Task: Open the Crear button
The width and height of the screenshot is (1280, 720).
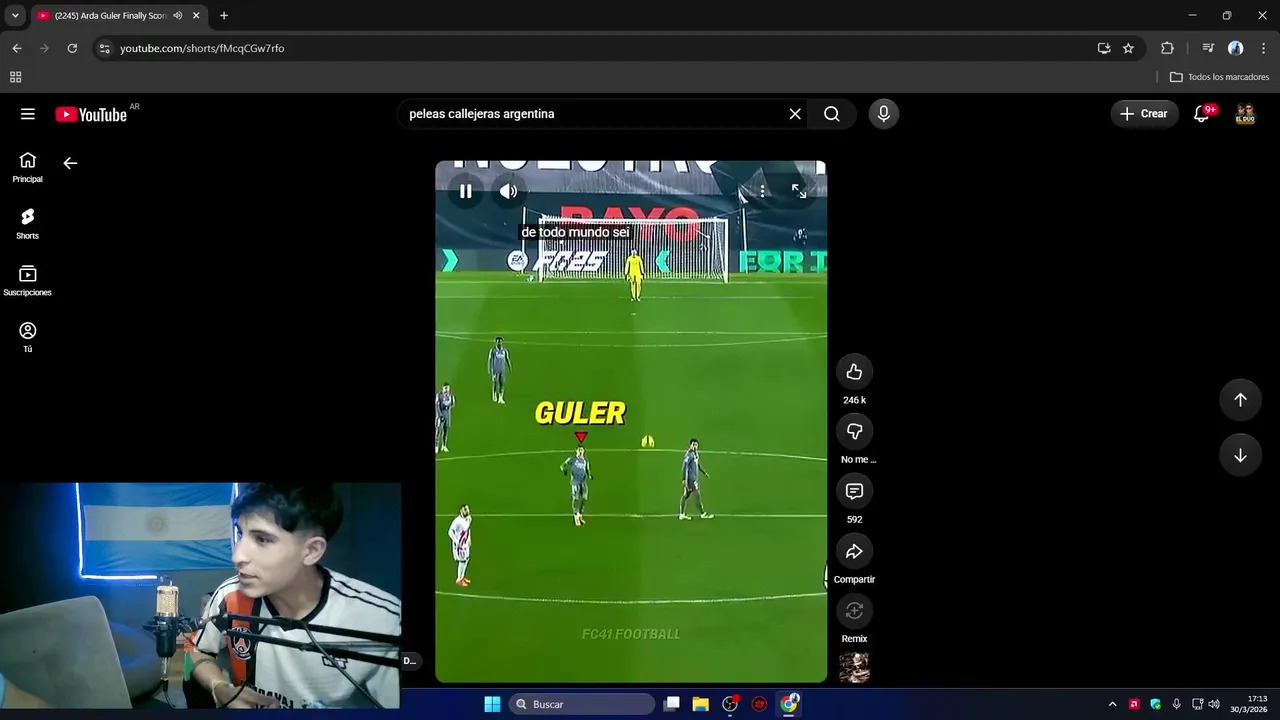Action: pos(1144,114)
